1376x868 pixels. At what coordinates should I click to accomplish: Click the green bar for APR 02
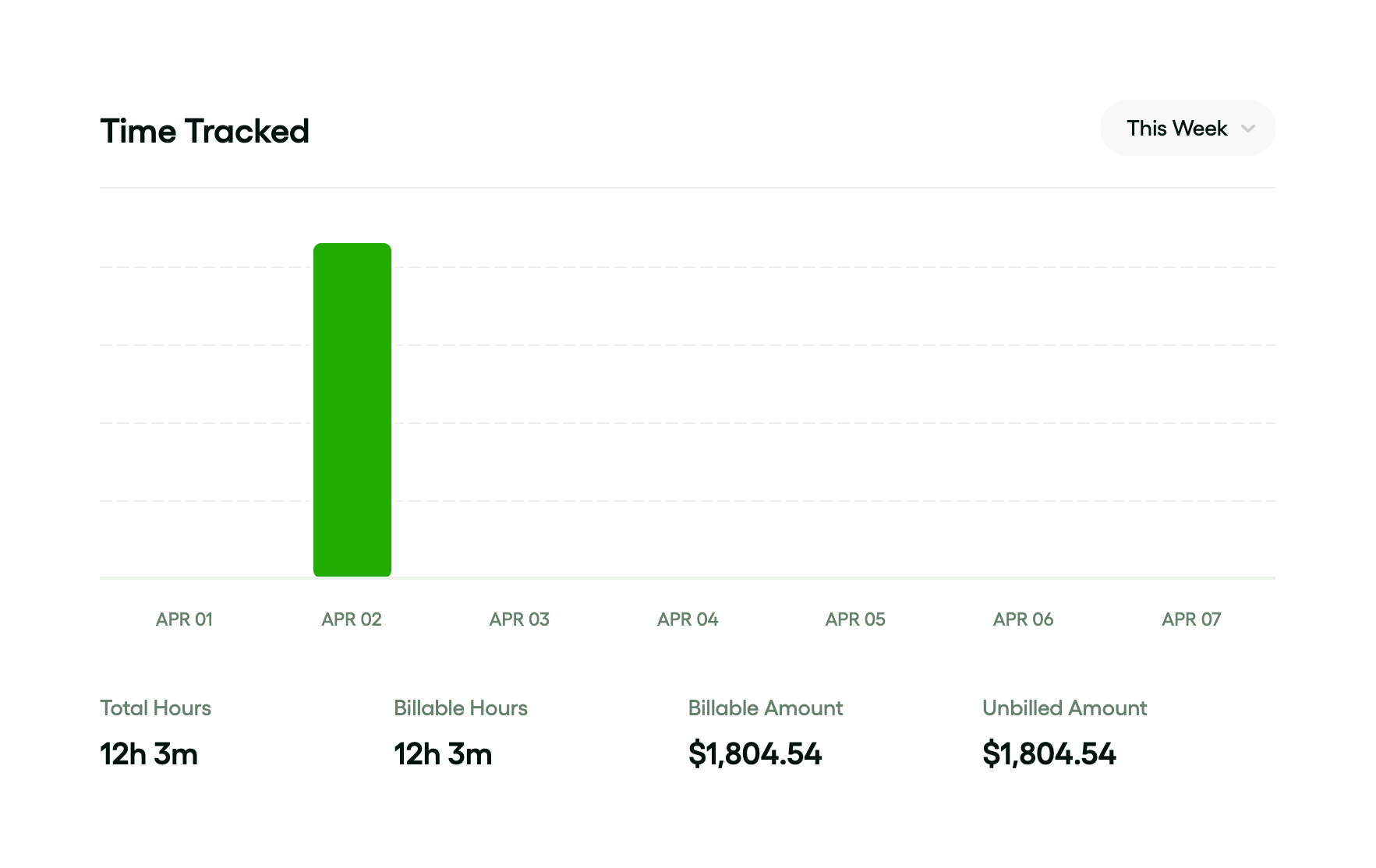pyautogui.click(x=352, y=410)
